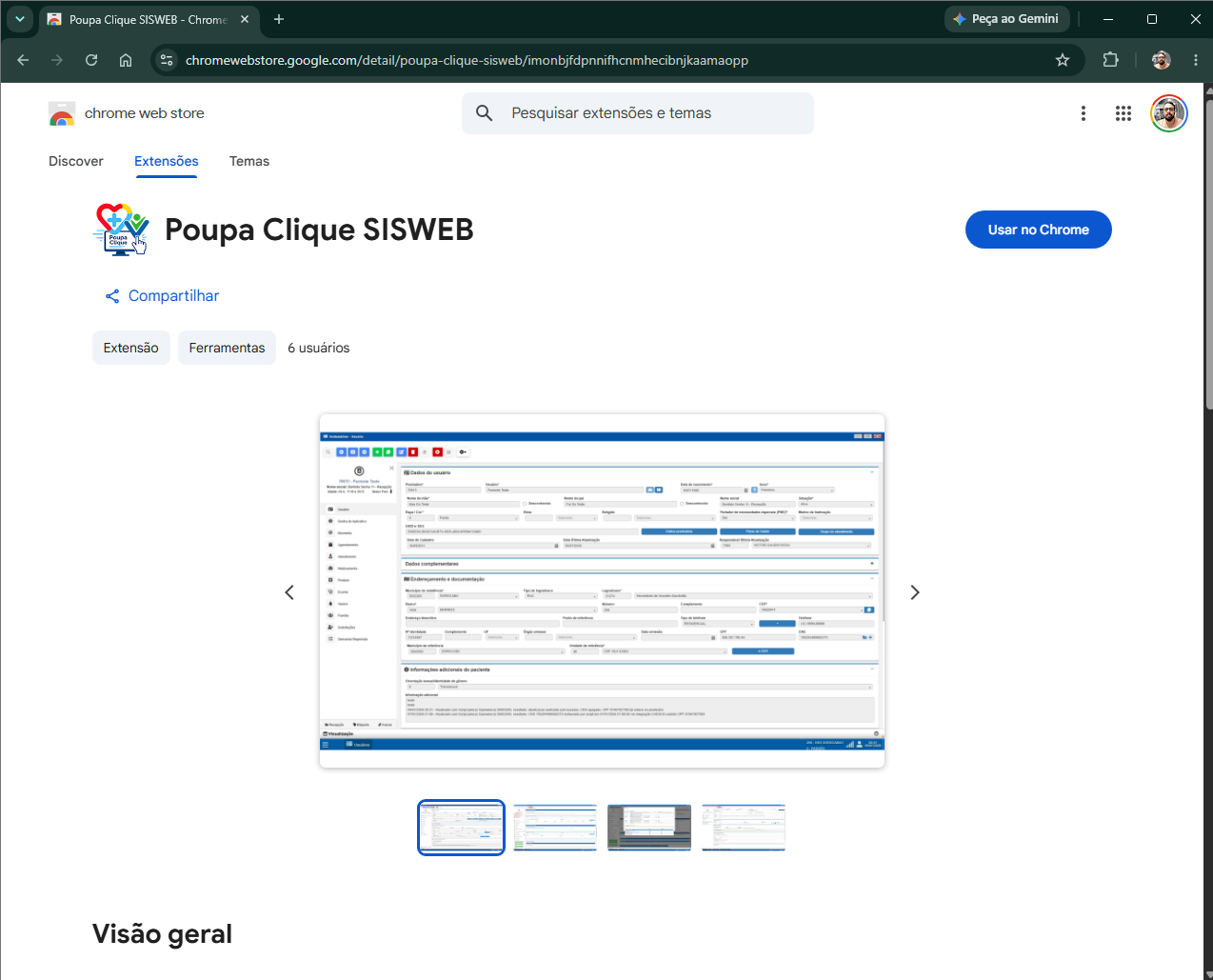Minimize the Chrome window
Screen dimensions: 1213x980
[x=1108, y=19]
